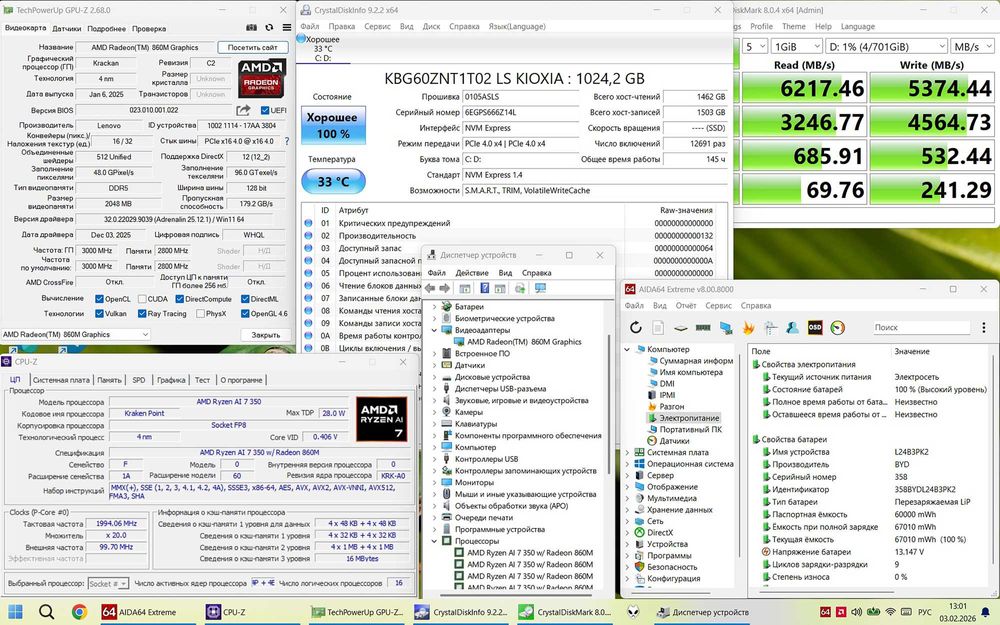Open CrystalDiskMark test count dropdown showing 5
The image size is (1000, 625).
[754, 47]
